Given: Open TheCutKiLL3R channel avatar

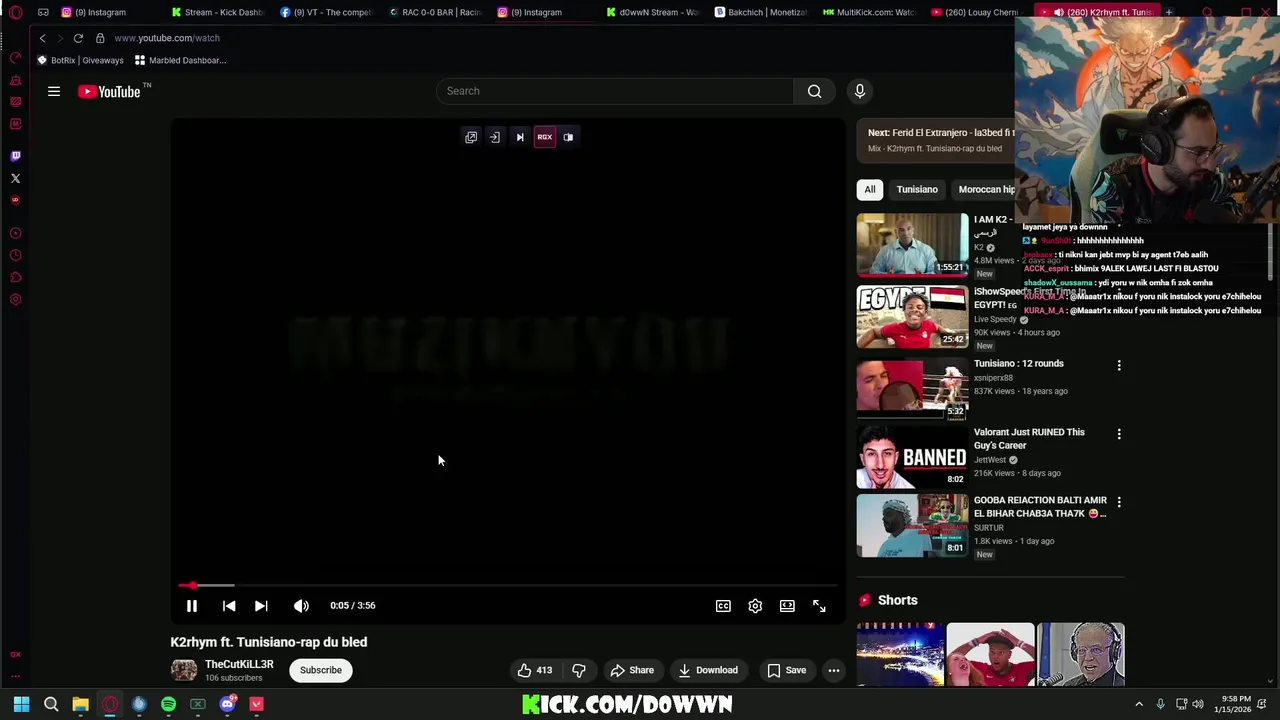Looking at the screenshot, I should (x=183, y=670).
